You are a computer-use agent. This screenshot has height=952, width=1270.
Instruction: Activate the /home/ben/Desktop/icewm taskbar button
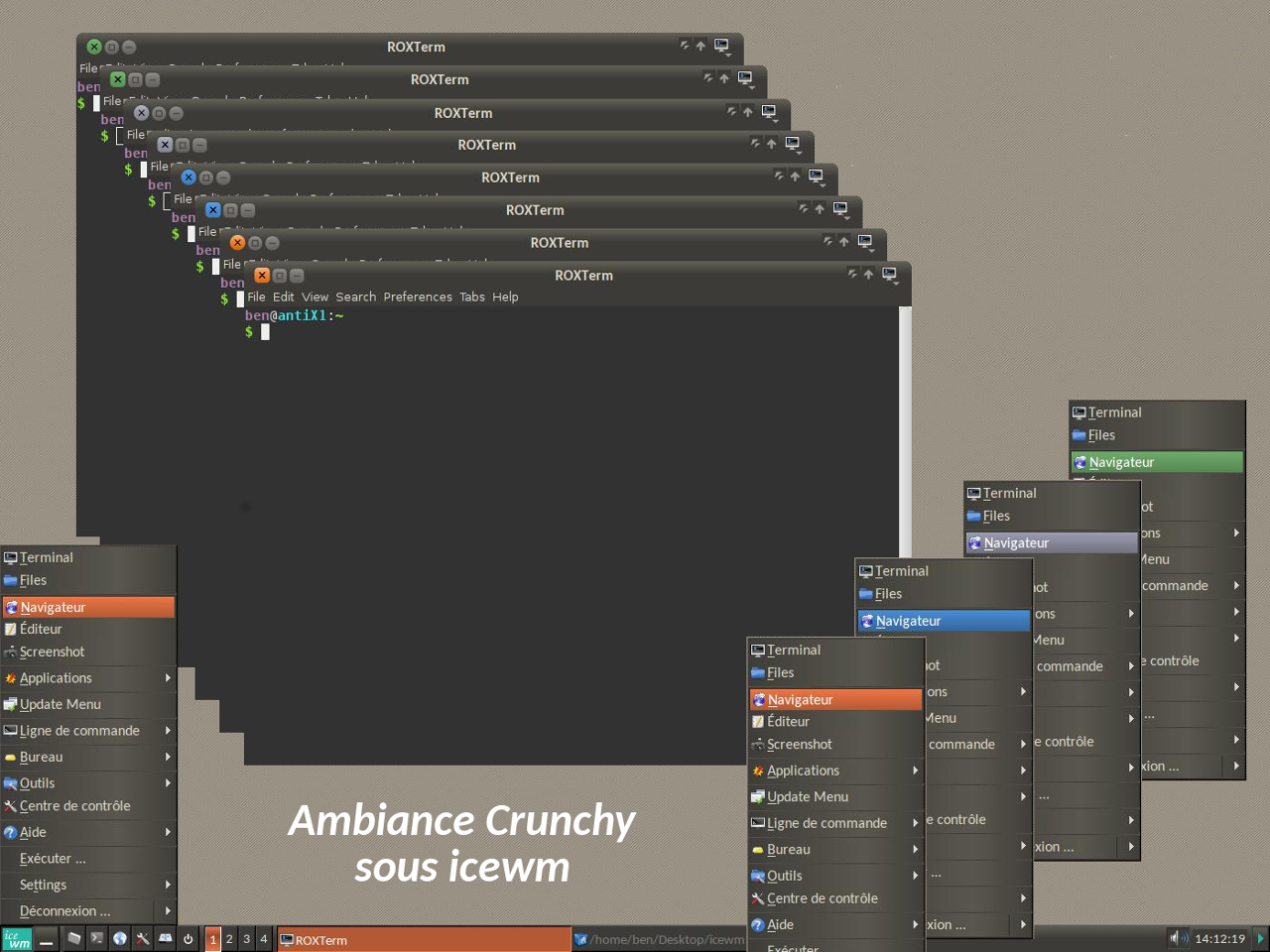point(659,939)
